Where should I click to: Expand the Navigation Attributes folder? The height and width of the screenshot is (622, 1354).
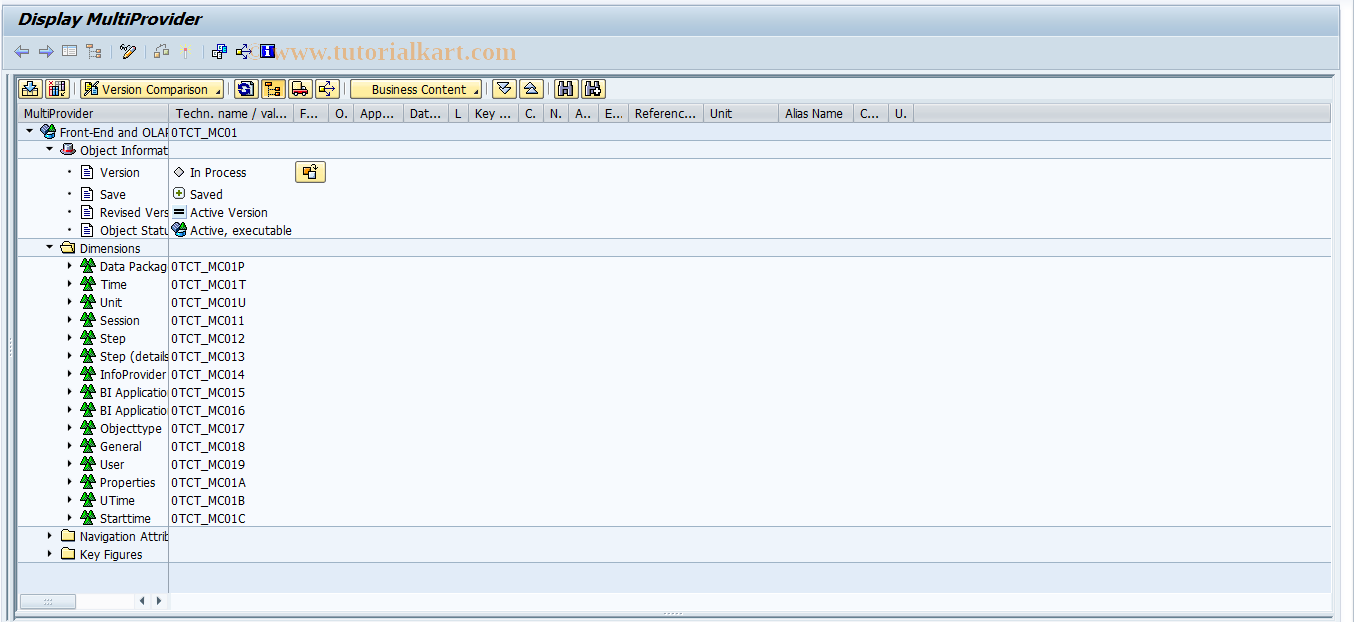click(x=49, y=536)
